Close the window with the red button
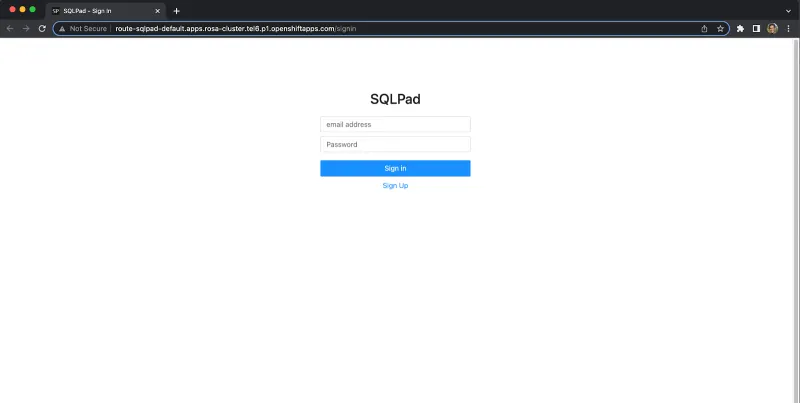Viewport: 800px width, 403px height. [12, 9]
